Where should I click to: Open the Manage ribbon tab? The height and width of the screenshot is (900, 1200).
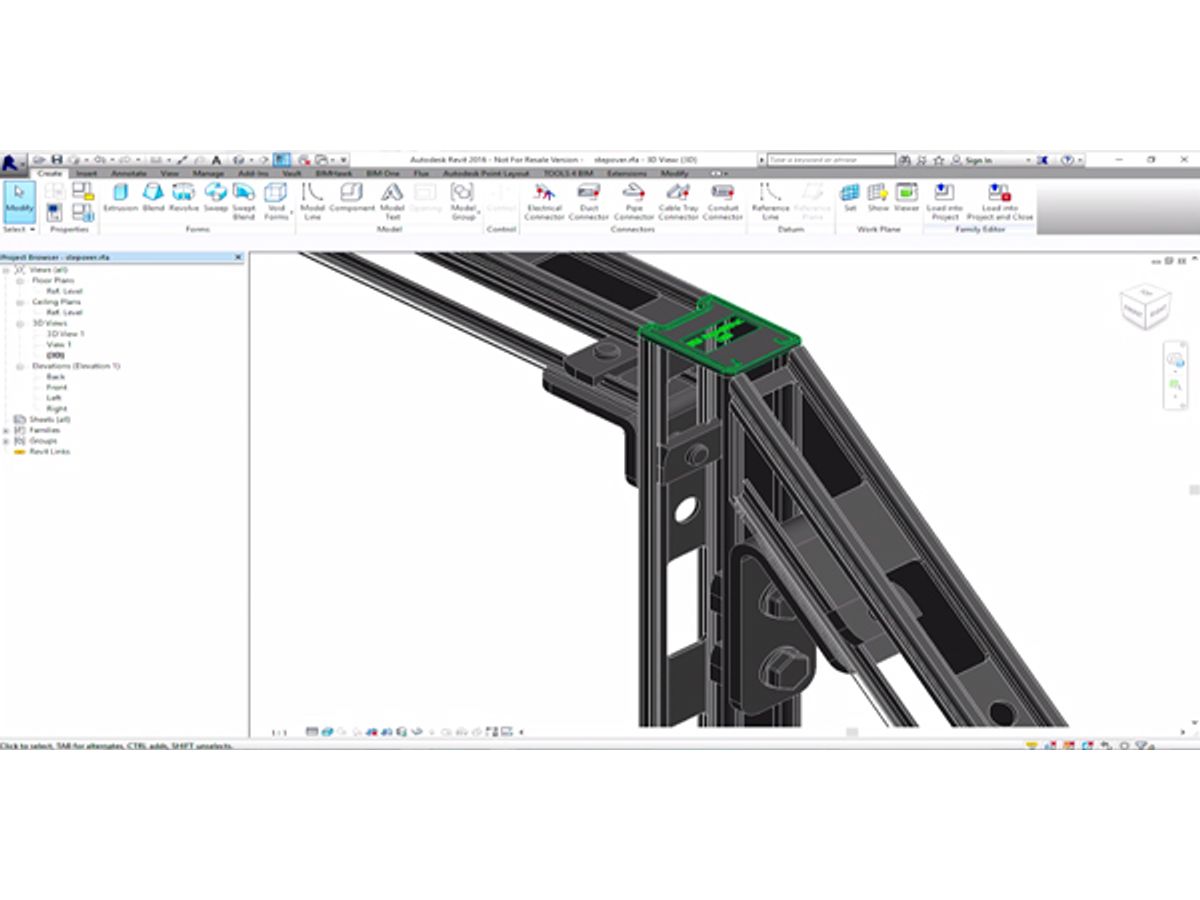click(207, 173)
